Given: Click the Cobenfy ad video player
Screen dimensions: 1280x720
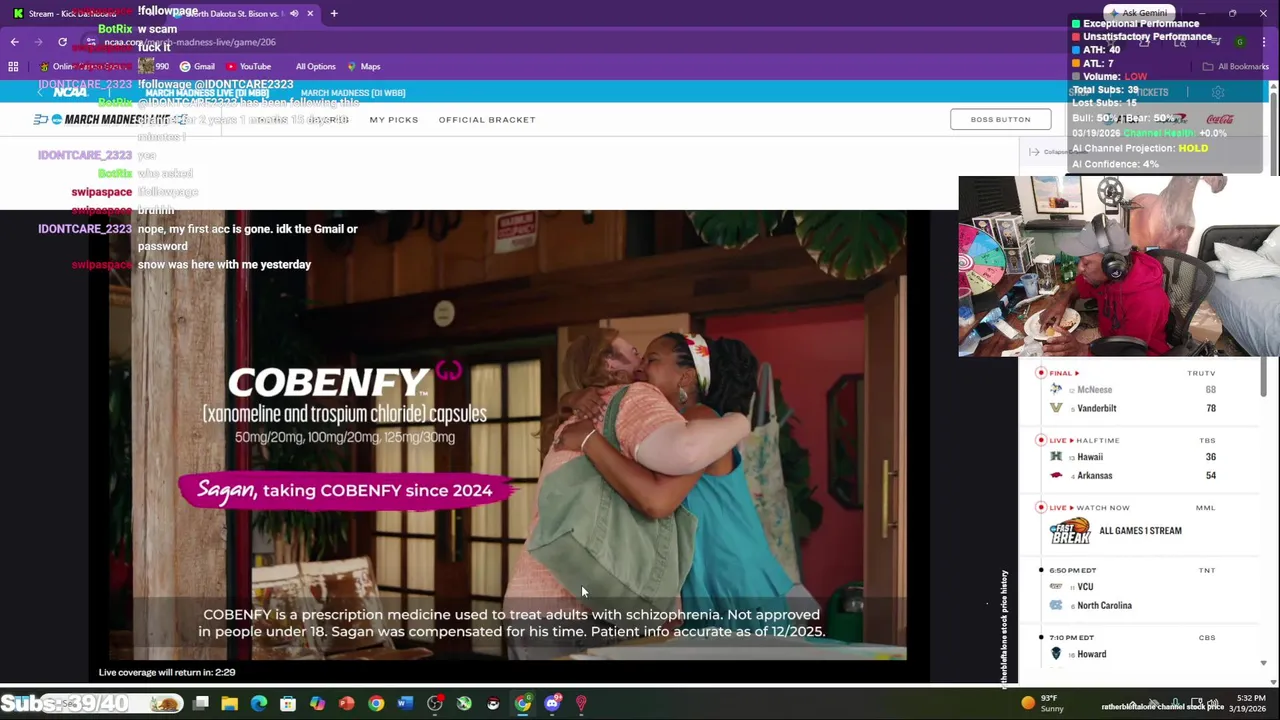Looking at the screenshot, I should pos(508,435).
